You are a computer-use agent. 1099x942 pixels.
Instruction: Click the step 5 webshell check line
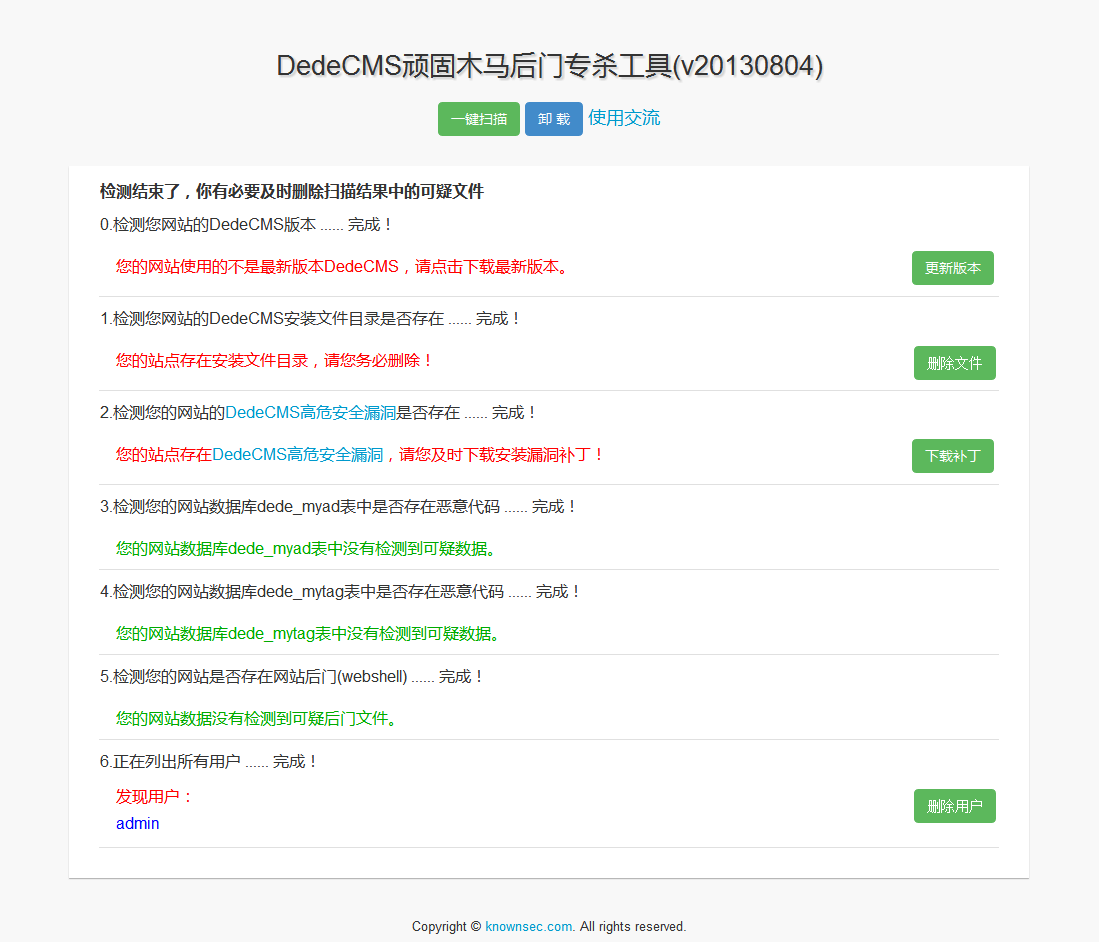pos(291,677)
